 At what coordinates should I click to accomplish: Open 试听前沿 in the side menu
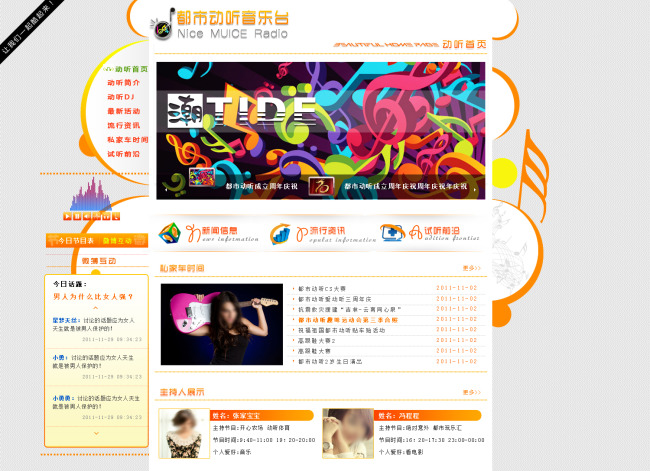pyautogui.click(x=124, y=154)
